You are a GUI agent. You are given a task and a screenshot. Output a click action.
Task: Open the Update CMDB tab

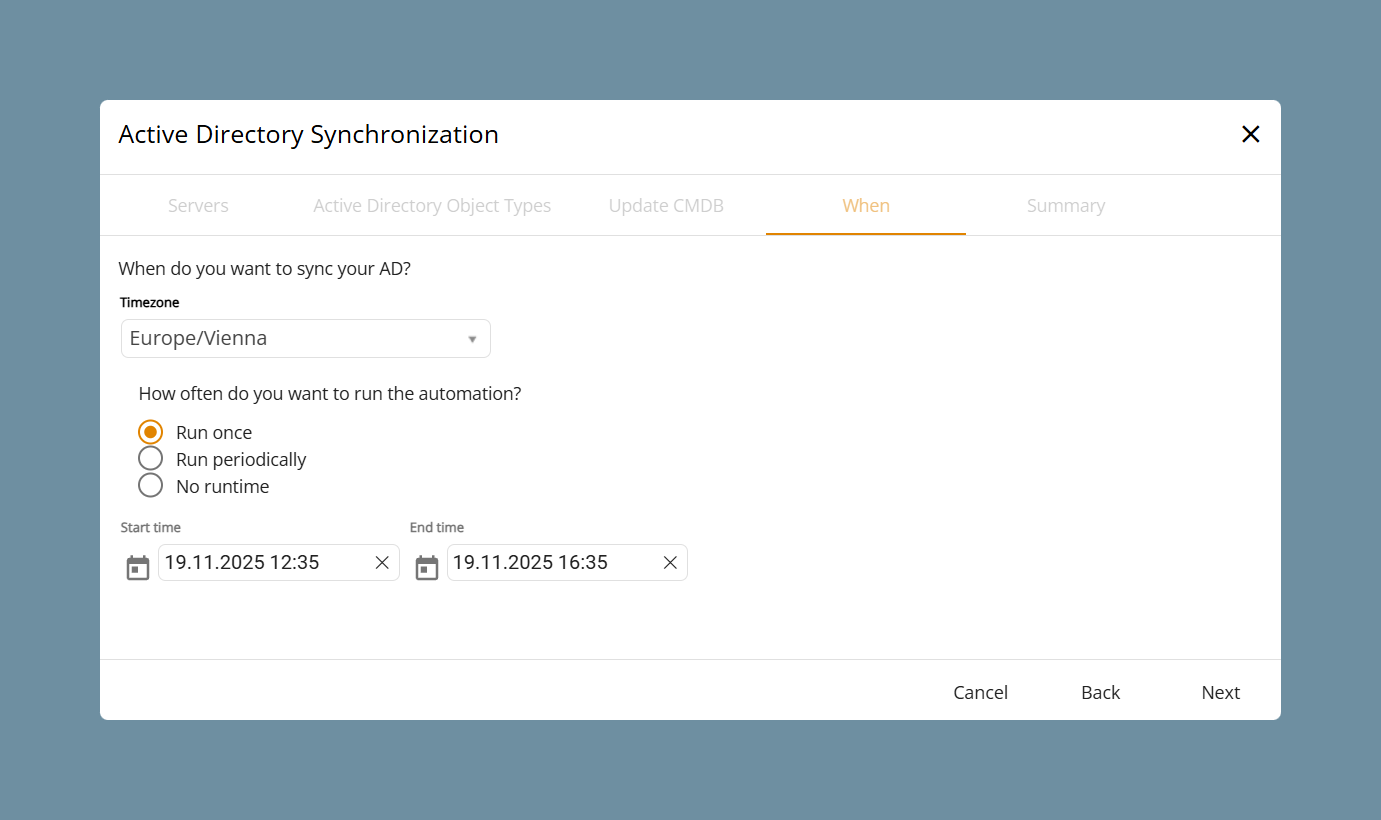[x=666, y=206]
